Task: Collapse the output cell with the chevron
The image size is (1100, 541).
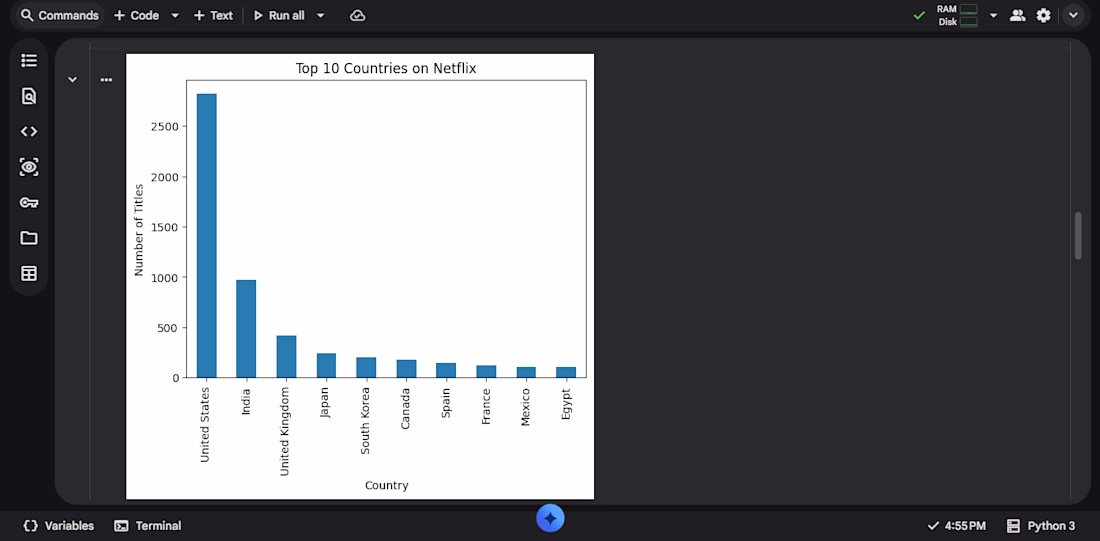Action: (72, 80)
